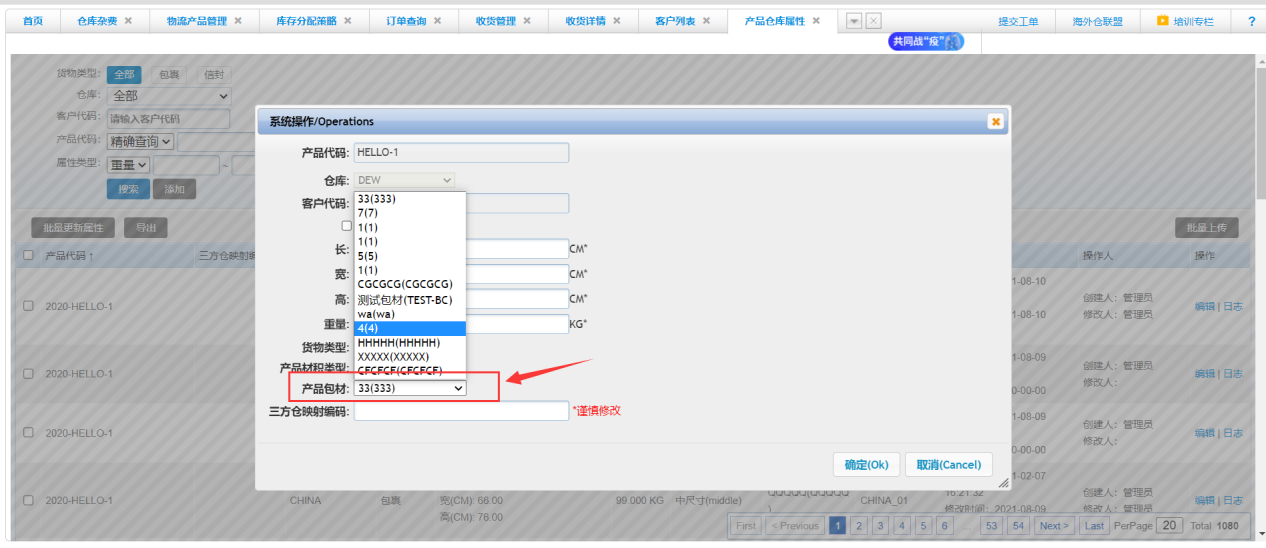Close the 客户列表 tab via its X icon

[x=706, y=21]
